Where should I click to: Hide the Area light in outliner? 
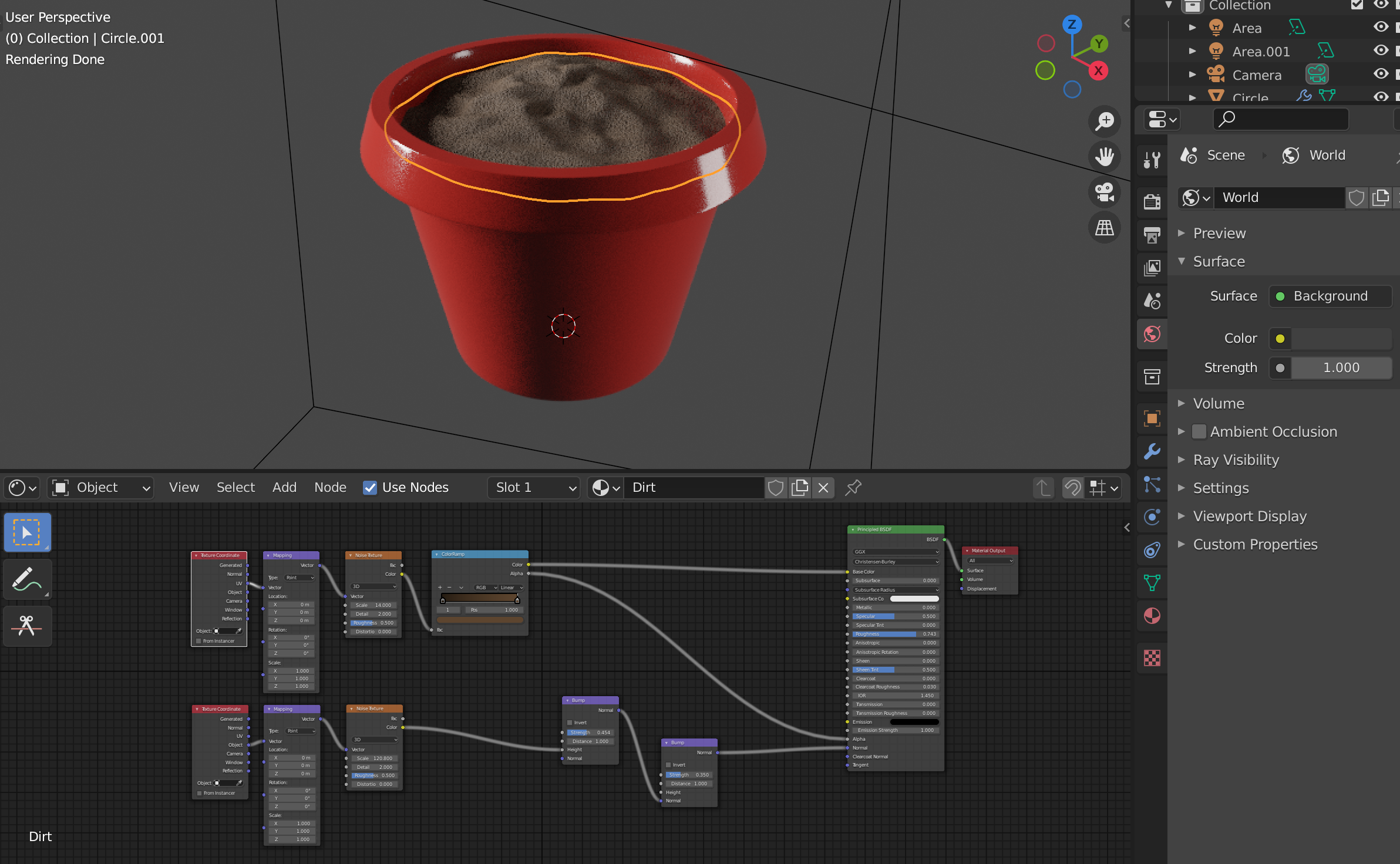1381,27
